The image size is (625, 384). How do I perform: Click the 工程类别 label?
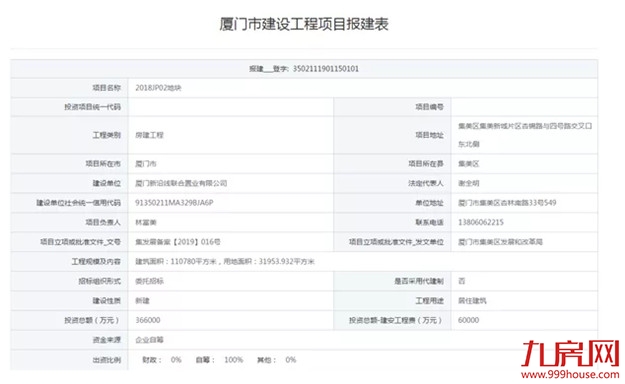coord(106,135)
